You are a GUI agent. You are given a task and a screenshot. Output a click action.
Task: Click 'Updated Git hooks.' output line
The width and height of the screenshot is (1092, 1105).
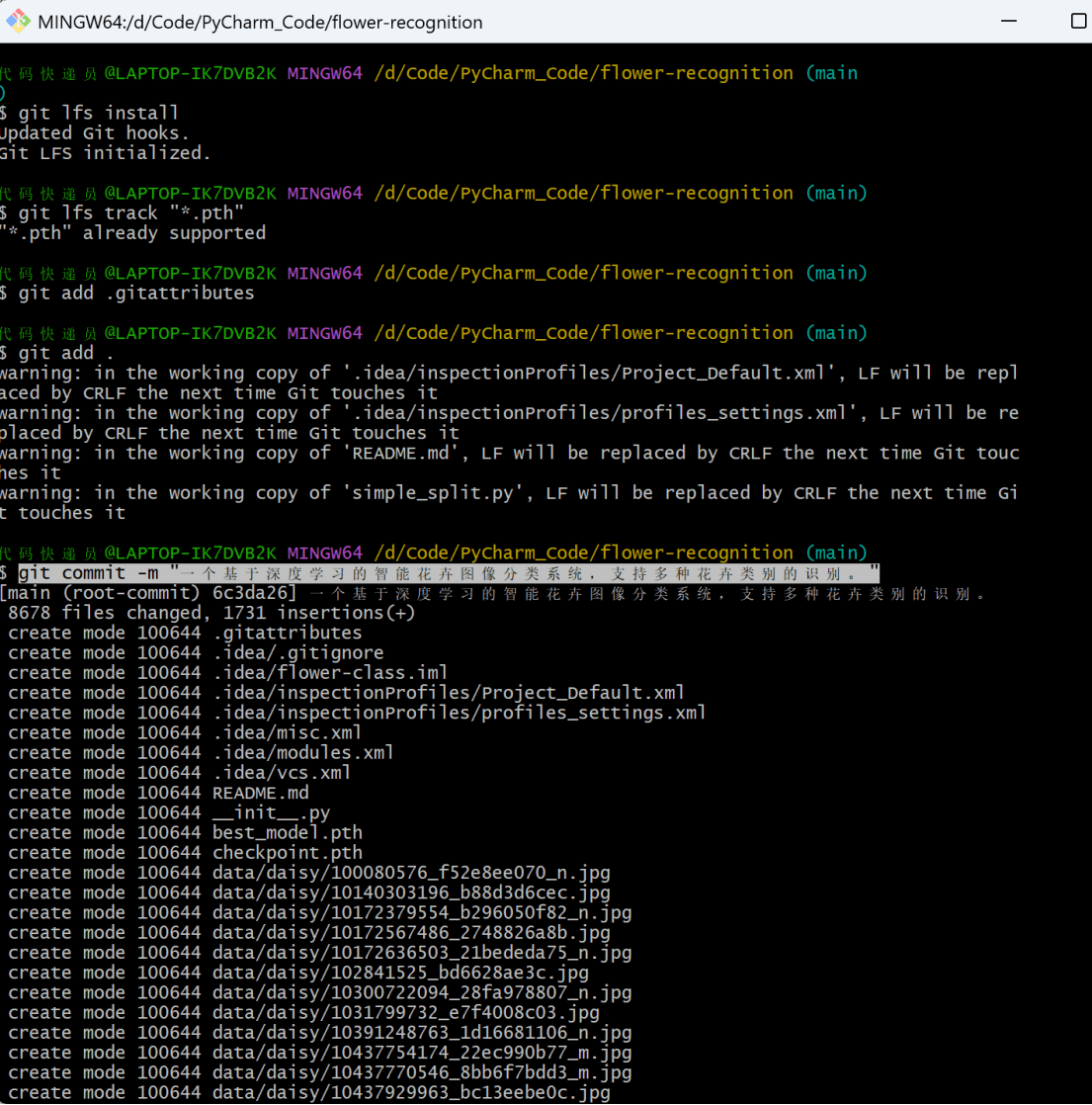pos(94,133)
